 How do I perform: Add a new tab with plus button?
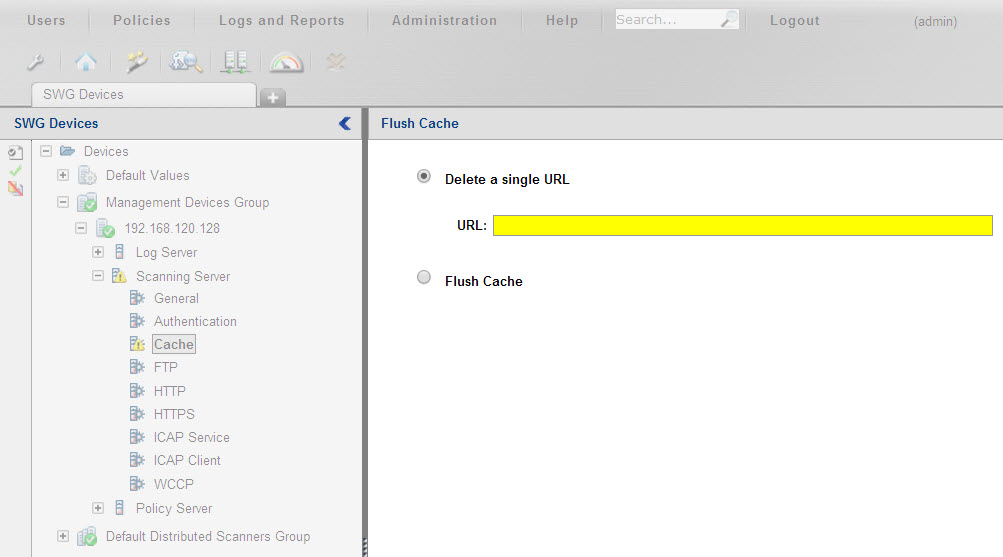[x=272, y=97]
